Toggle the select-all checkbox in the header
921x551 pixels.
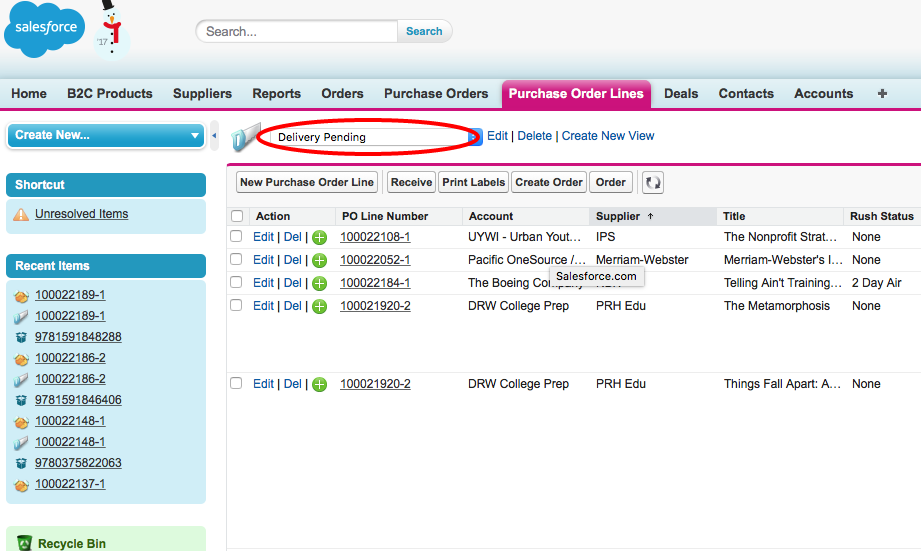[x=237, y=216]
